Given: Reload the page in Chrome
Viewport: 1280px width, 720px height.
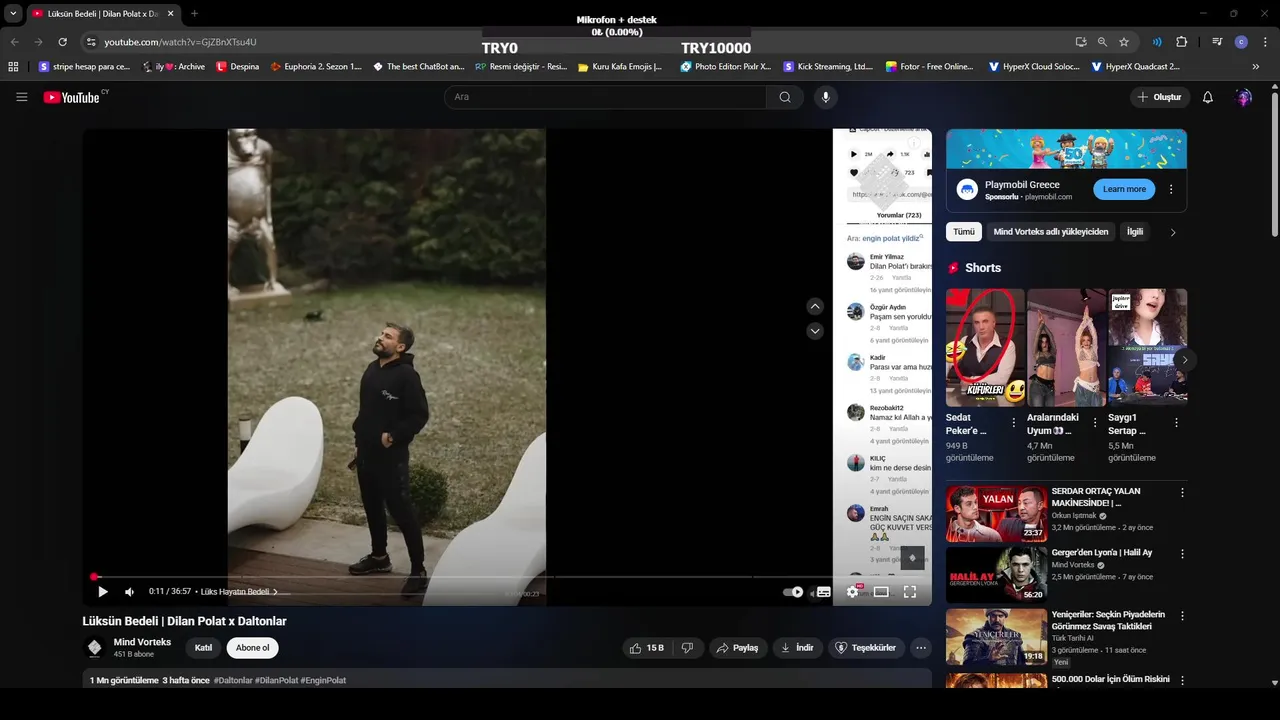Looking at the screenshot, I should pyautogui.click(x=62, y=42).
